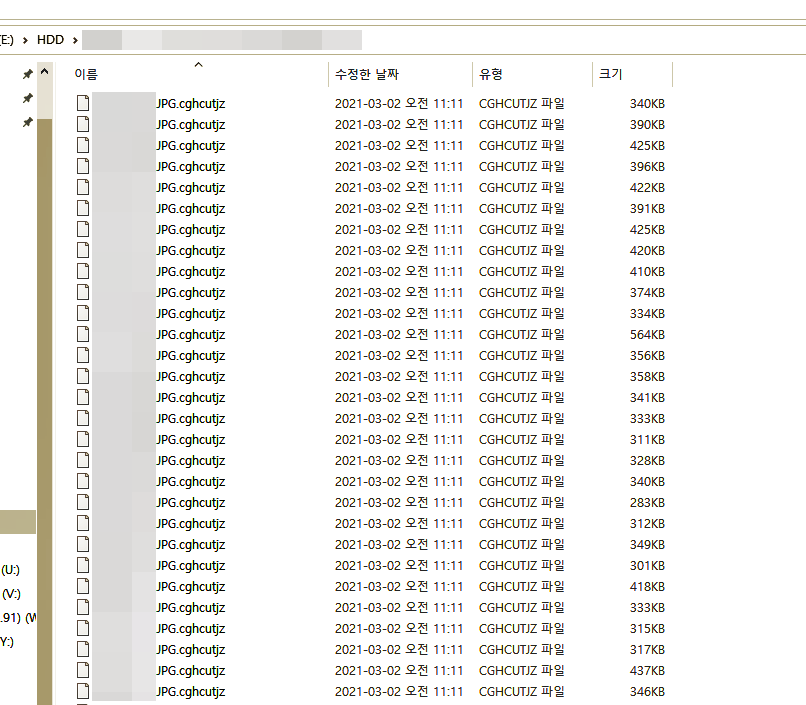Image resolution: width=806 pixels, height=705 pixels.
Task: Click the 564KB size cell
Action: (647, 335)
